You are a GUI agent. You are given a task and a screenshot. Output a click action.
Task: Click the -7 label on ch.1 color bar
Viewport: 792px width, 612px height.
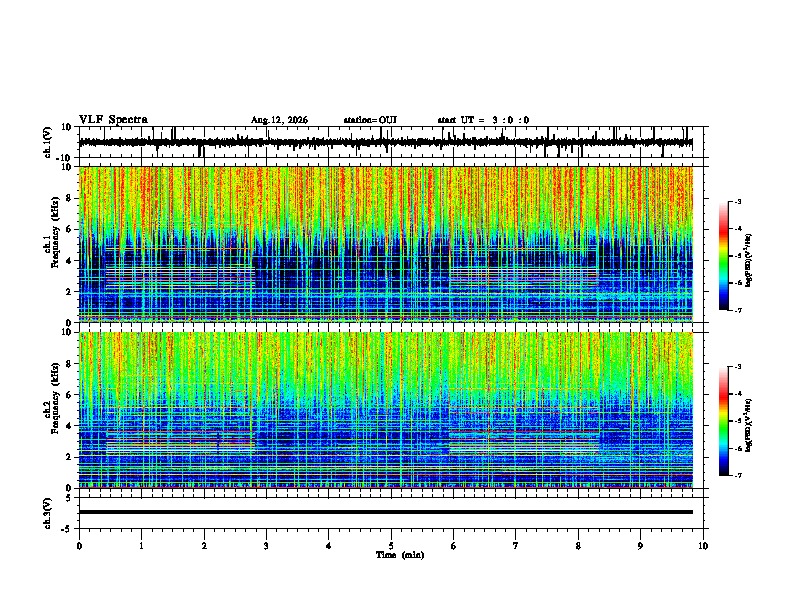click(x=737, y=310)
